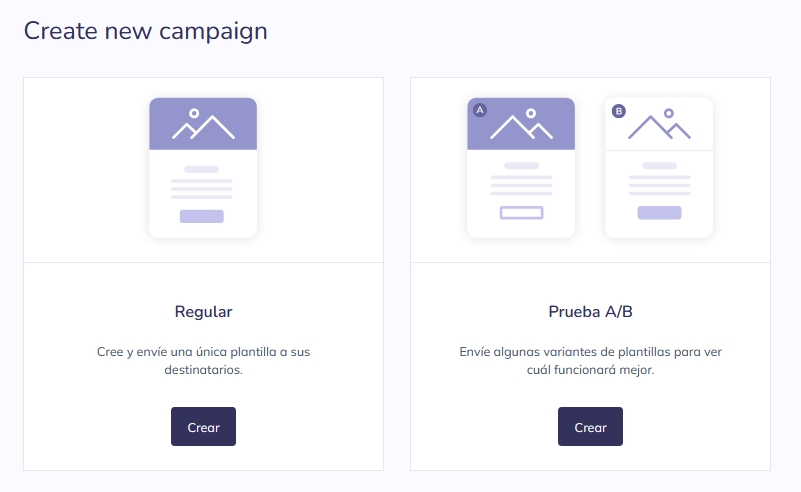This screenshot has height=492, width=801.
Task: Click Crear button under Prueba A/B
Action: 590,427
